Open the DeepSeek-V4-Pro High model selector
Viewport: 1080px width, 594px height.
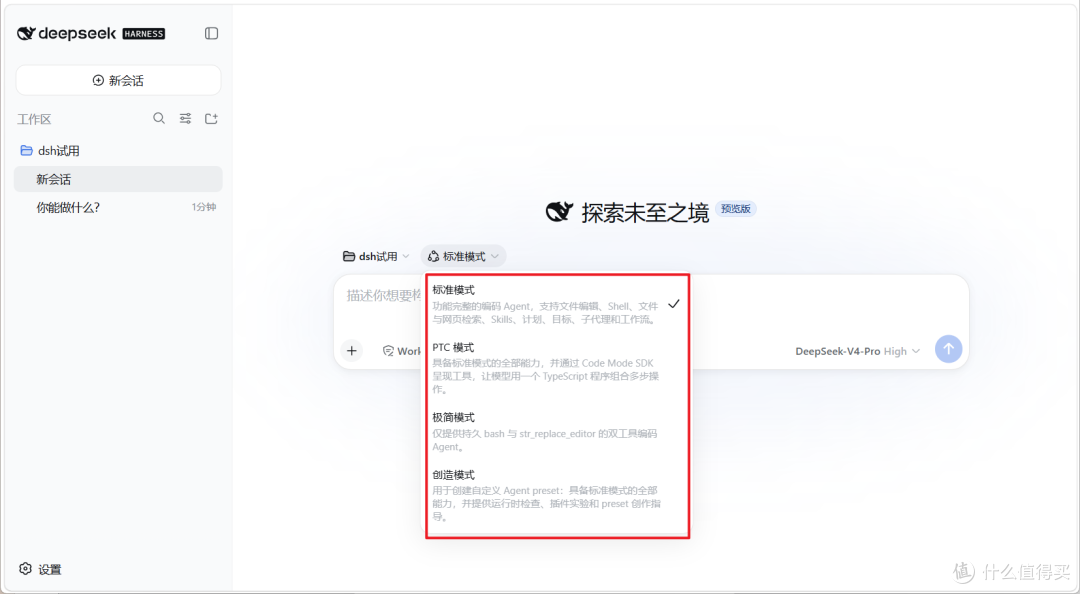[x=858, y=351]
